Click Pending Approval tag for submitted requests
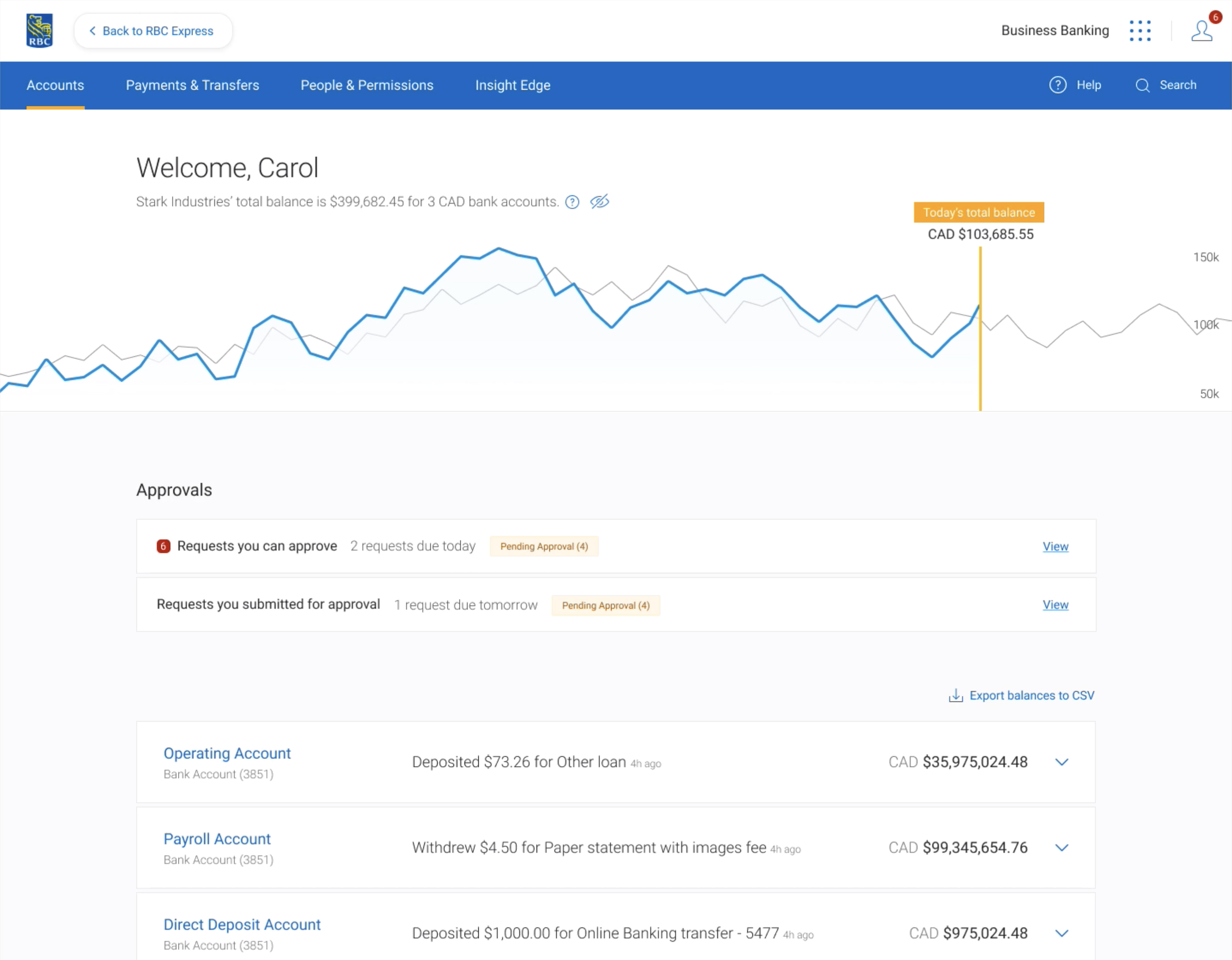The width and height of the screenshot is (1232, 960). (x=606, y=605)
